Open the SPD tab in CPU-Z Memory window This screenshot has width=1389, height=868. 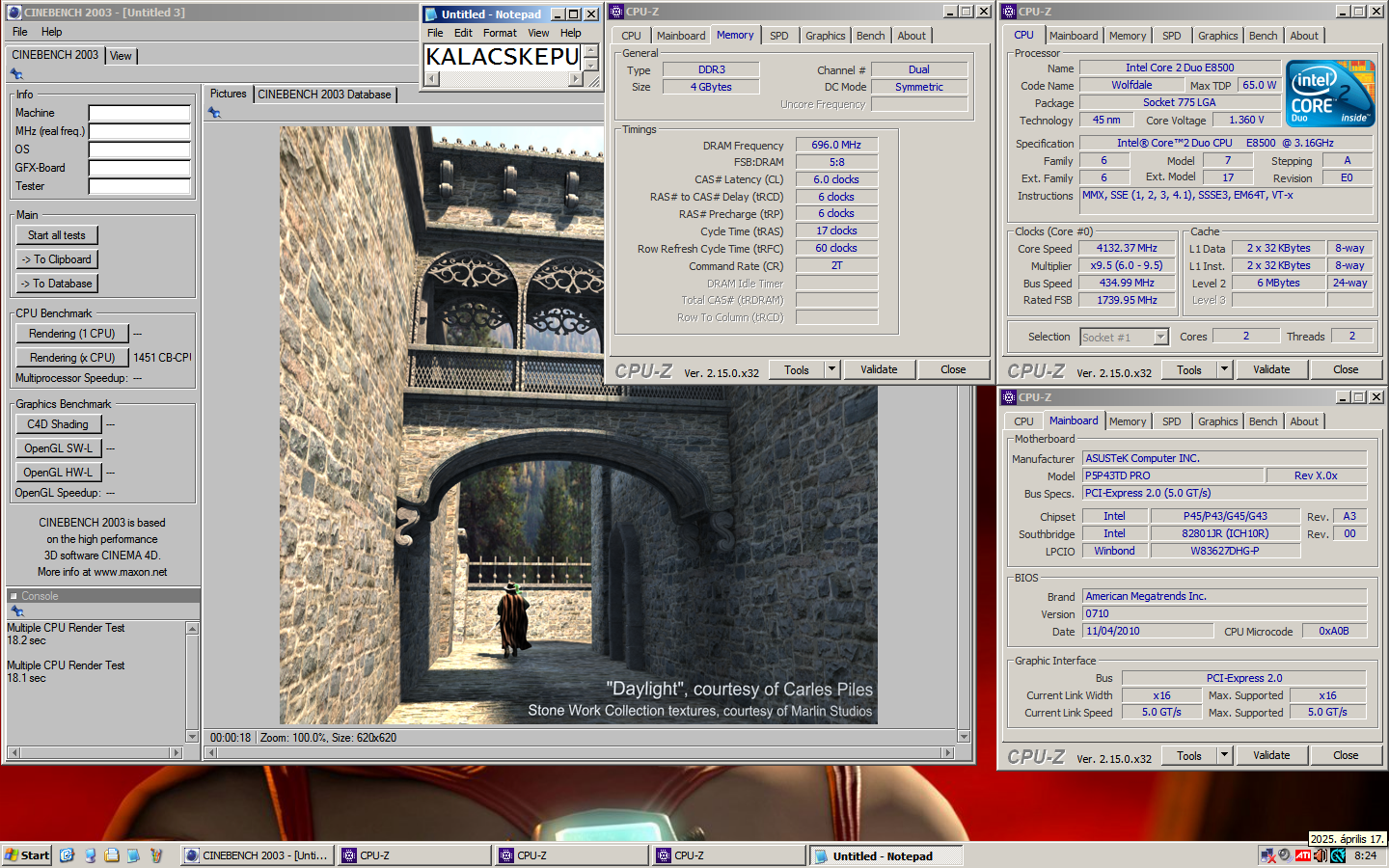coord(779,36)
